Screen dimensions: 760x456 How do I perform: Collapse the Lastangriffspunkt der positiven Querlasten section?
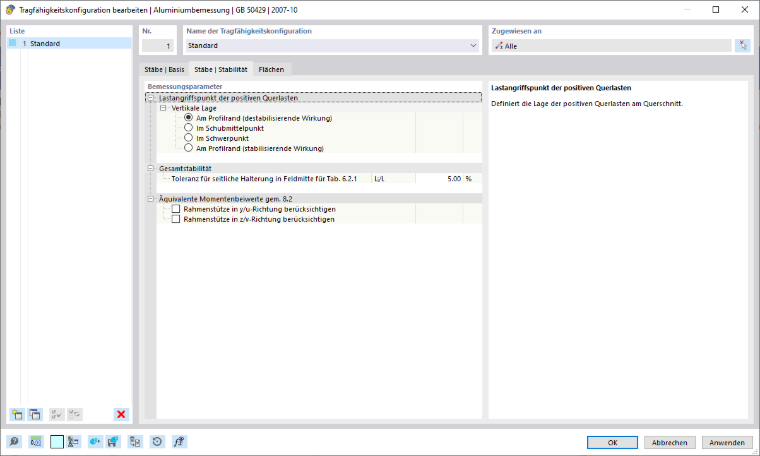click(x=151, y=98)
